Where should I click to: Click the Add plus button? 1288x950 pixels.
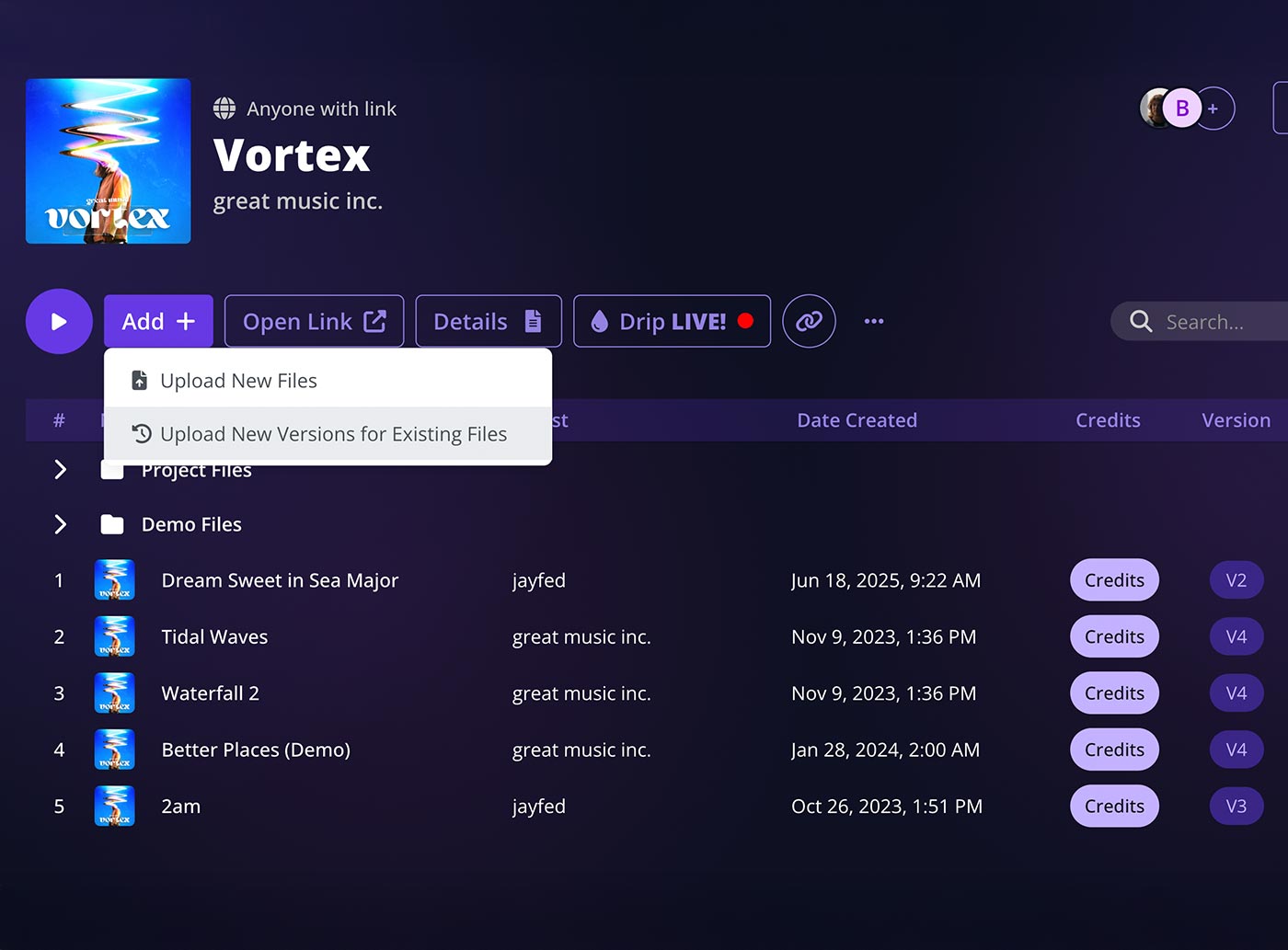pos(158,321)
